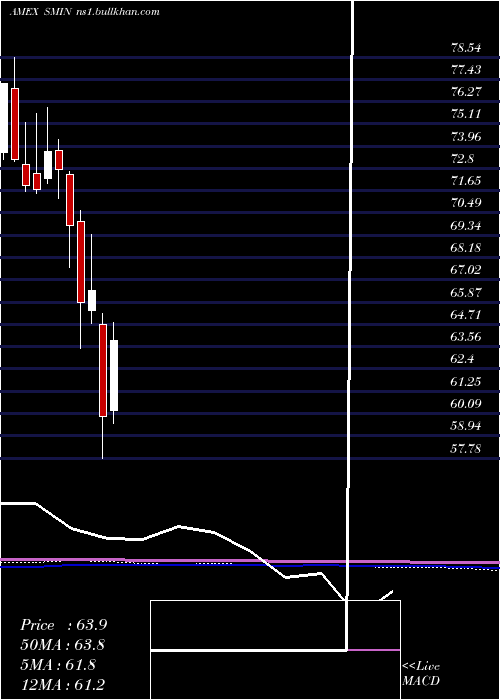The height and width of the screenshot is (700, 500).
Task: Click the 73.96 price axis label
Action: 466,137
